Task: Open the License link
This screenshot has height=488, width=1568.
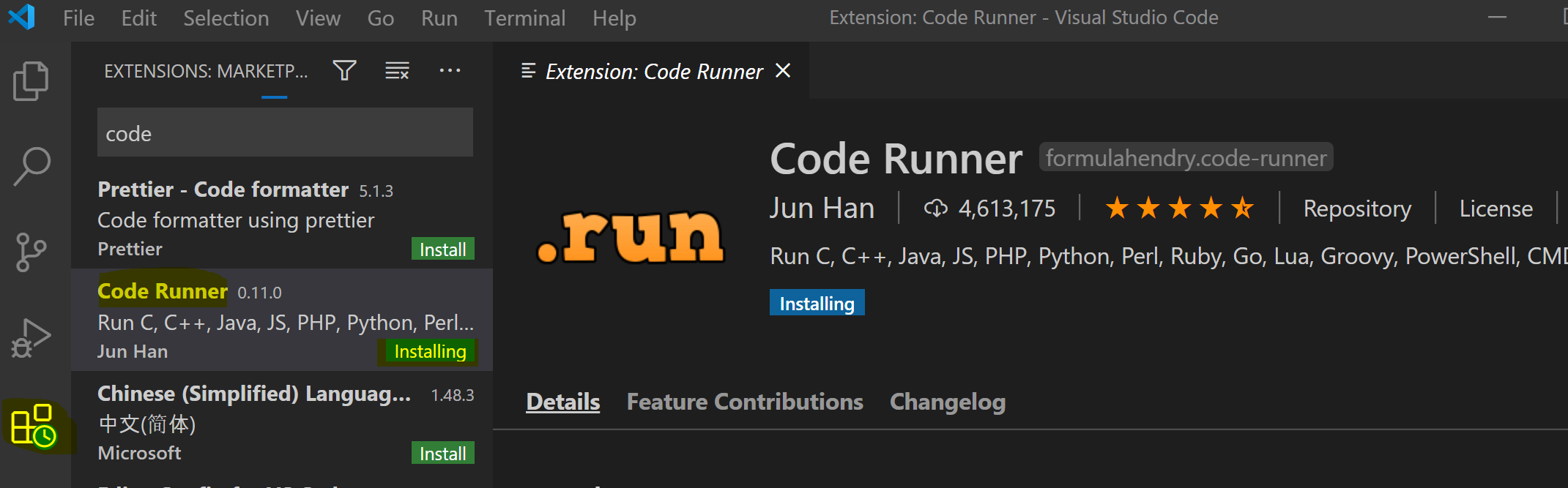Action: click(1496, 209)
